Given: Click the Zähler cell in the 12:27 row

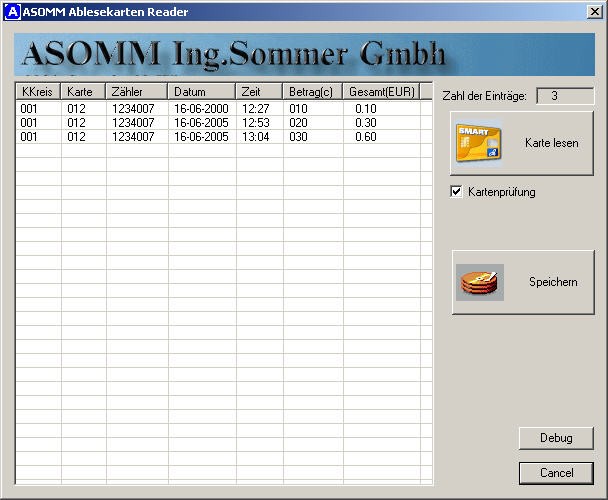Looking at the screenshot, I should pyautogui.click(x=137, y=109).
